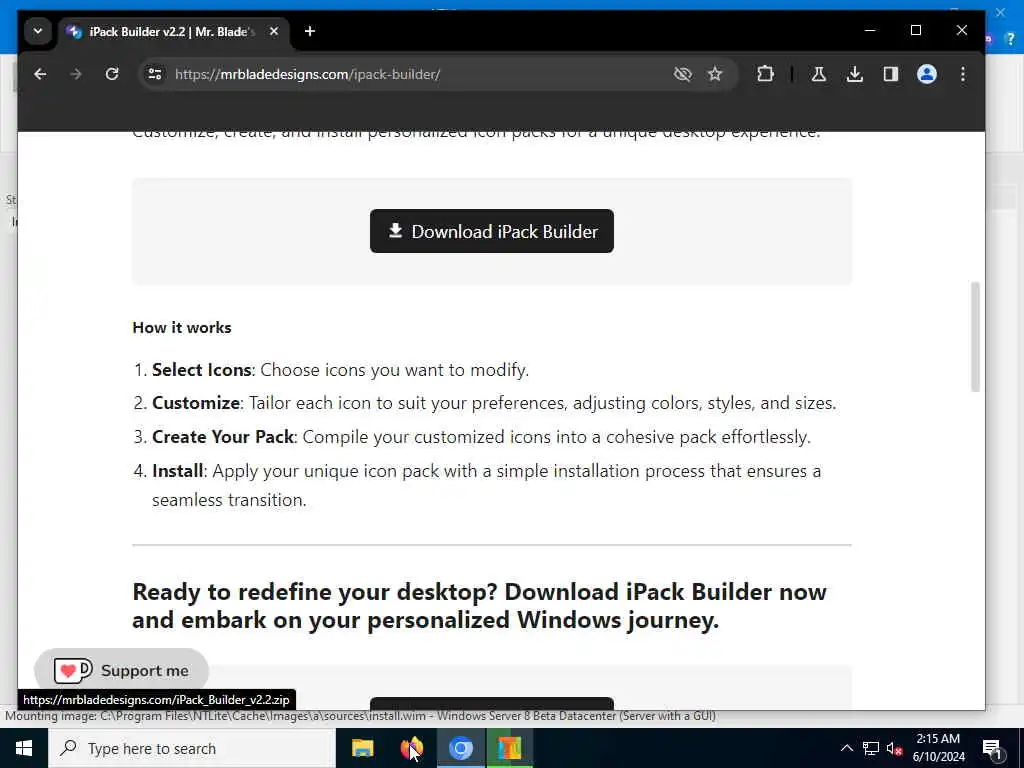Select the iPack Builder v2.2 tab
This screenshot has height=768, width=1024.
pyautogui.click(x=172, y=31)
